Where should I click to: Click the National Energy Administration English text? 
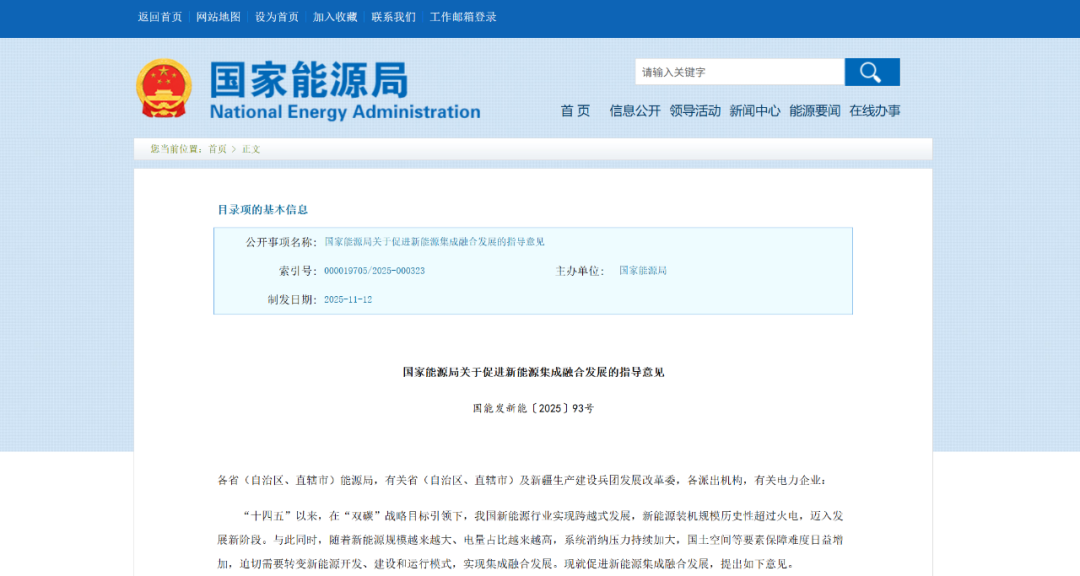[345, 112]
